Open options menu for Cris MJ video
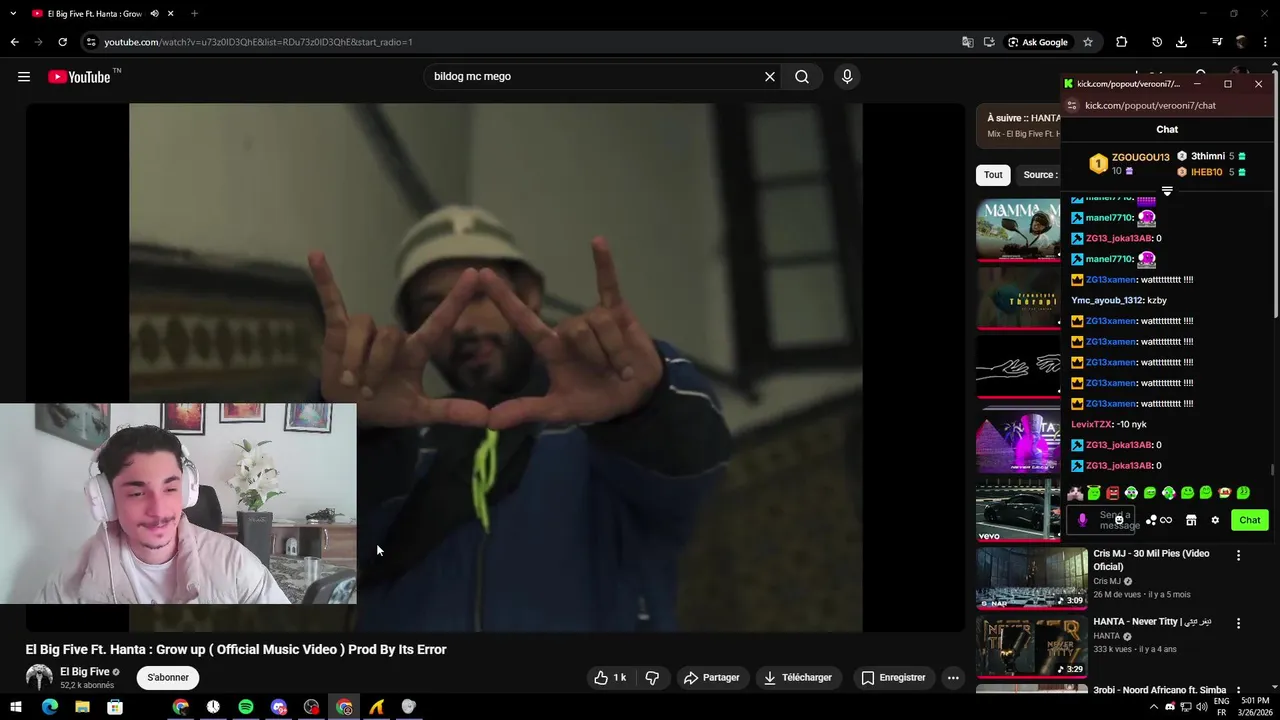1280x720 pixels. [1238, 555]
